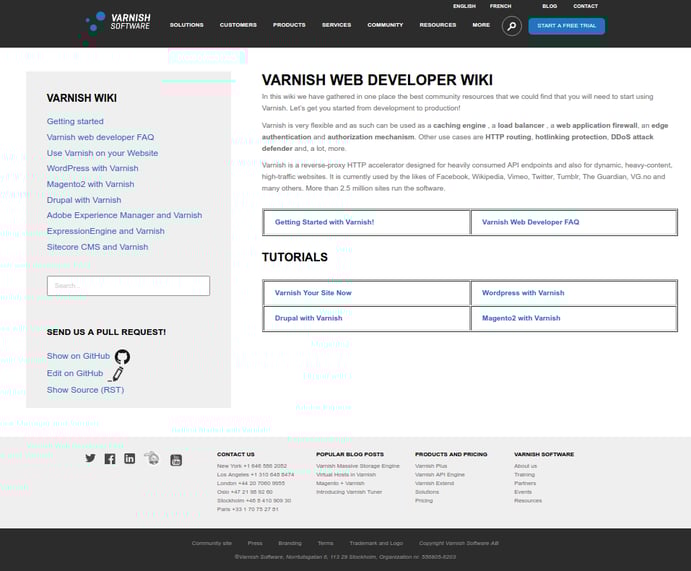The image size is (691, 571).
Task: Open Magento2 with Varnish sidebar link
Action: pyautogui.click(x=90, y=184)
